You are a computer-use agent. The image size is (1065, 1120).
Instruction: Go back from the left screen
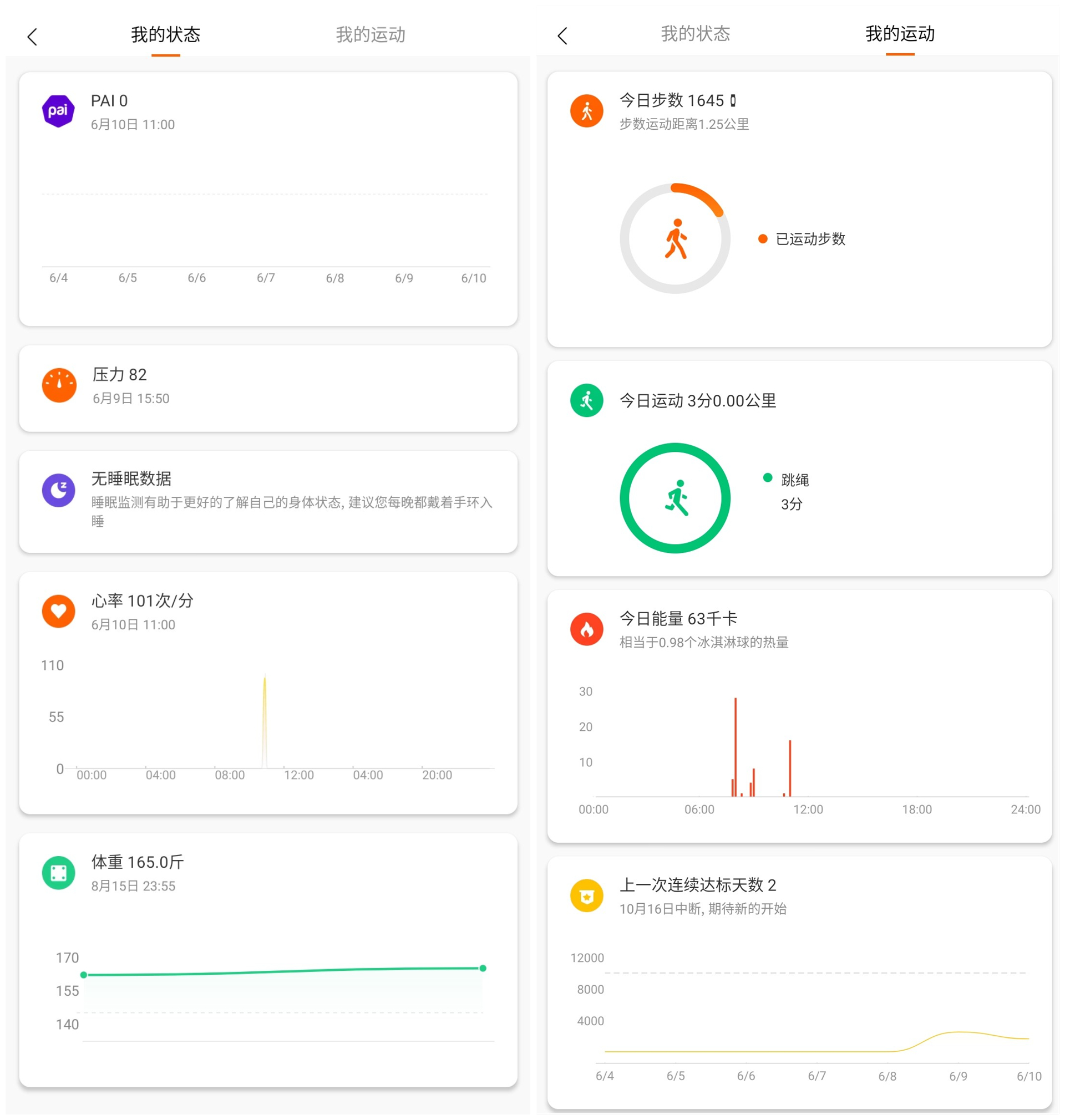tap(32, 37)
